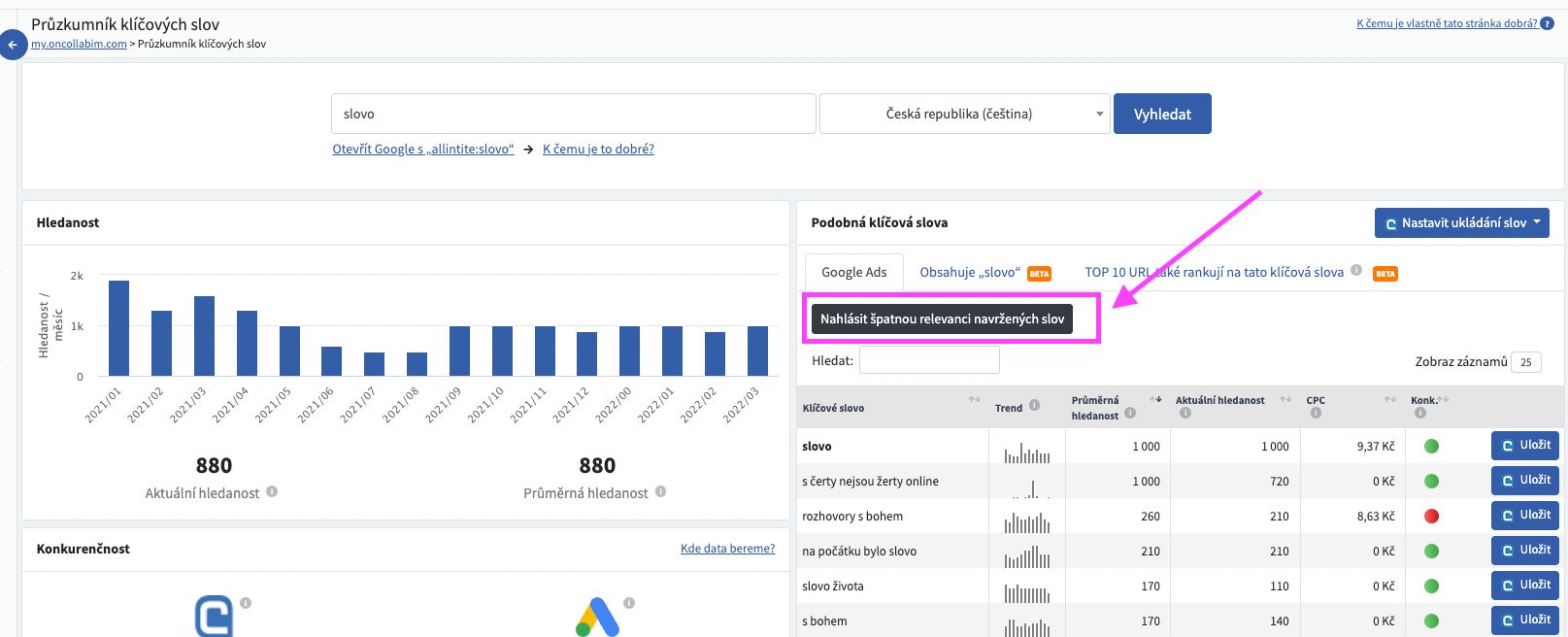The image size is (1568, 637).
Task: Open the my.oncollabim.com breadcrumb link
Action: [x=79, y=44]
